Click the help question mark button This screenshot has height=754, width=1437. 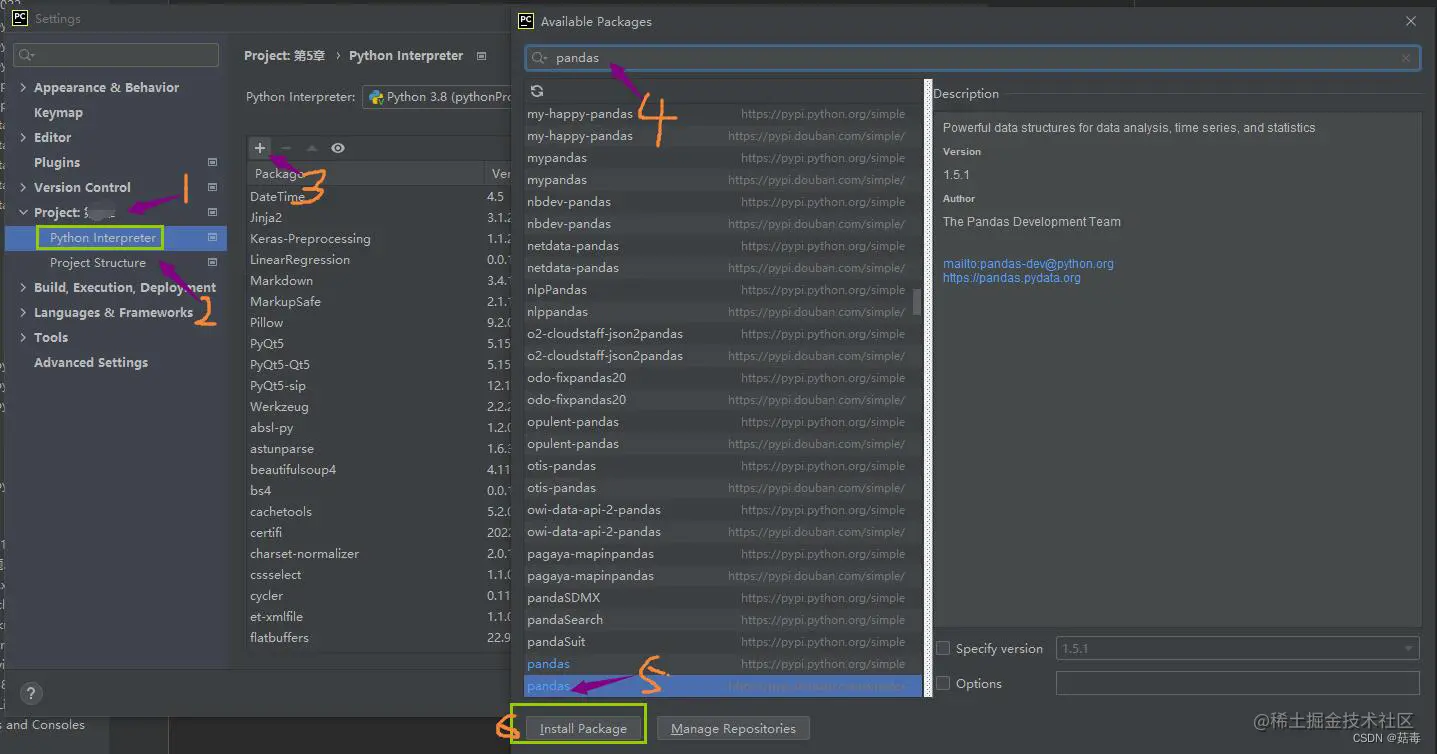(31, 693)
